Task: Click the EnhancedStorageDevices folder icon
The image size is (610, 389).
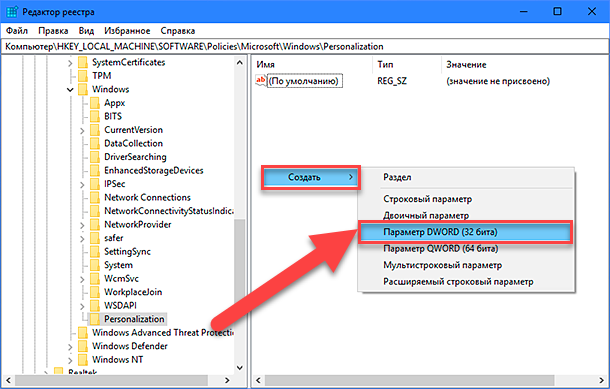Action: pyautogui.click(x=95, y=170)
